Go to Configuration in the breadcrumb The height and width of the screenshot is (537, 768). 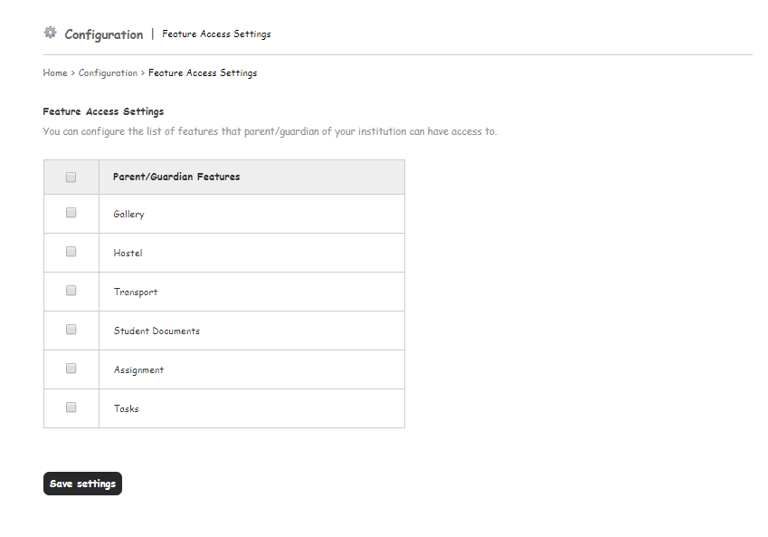pos(108,73)
